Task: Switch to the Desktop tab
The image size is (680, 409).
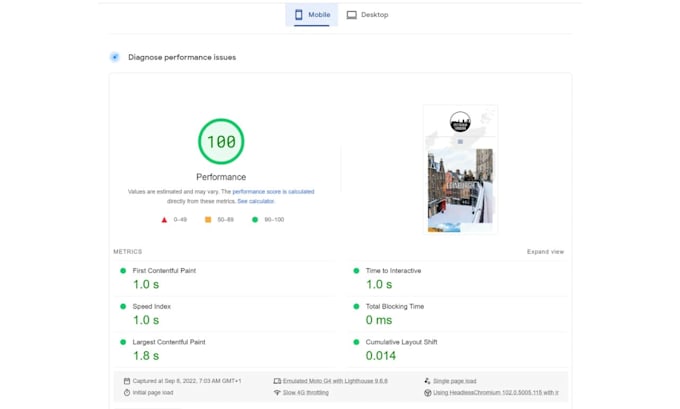Action: pos(367,15)
